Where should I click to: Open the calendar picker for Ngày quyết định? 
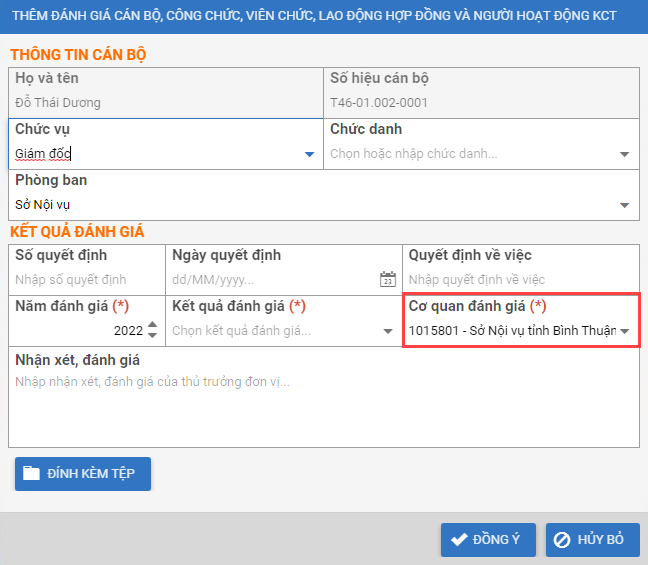point(388,280)
